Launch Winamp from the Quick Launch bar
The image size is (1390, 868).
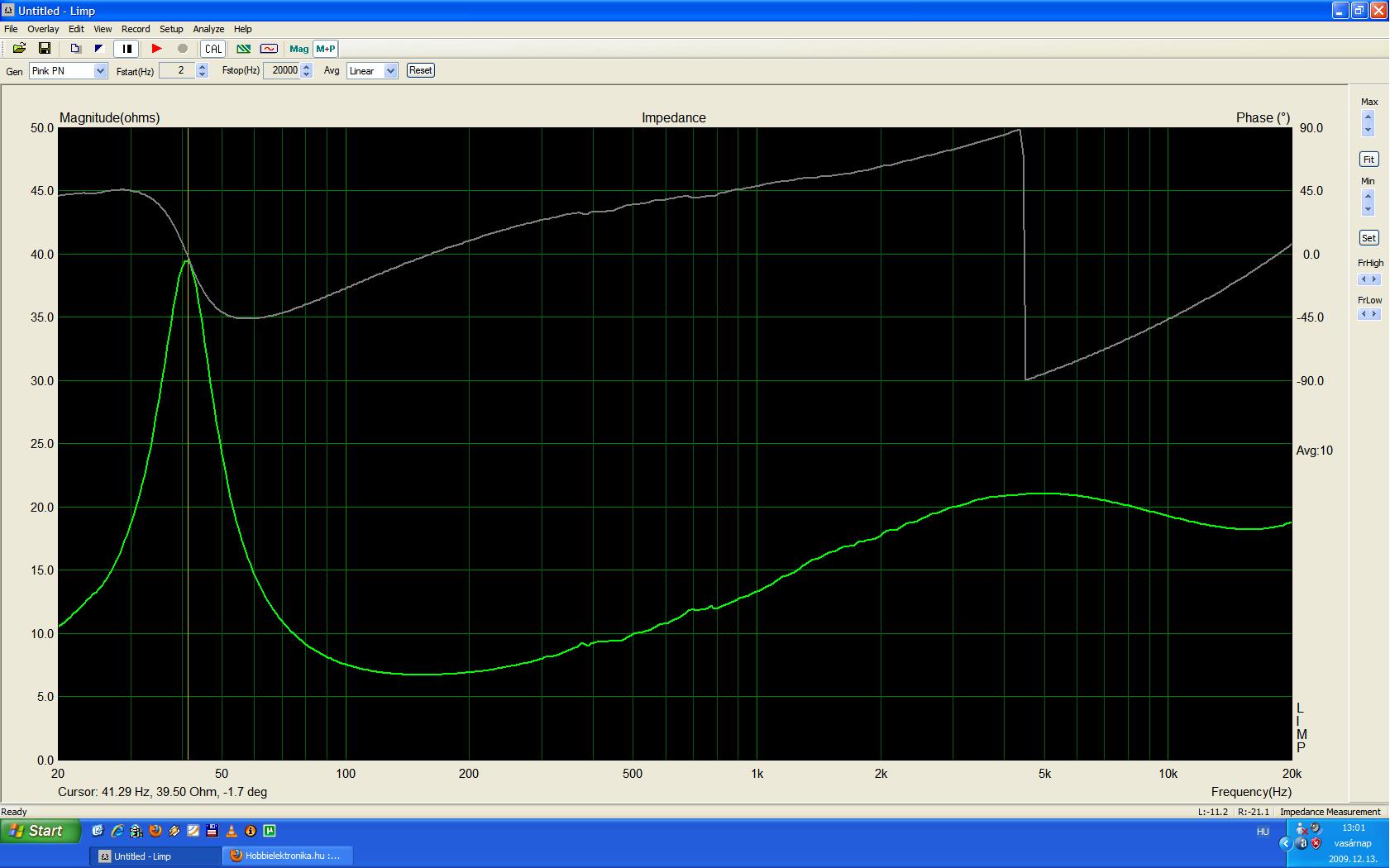pos(174,831)
